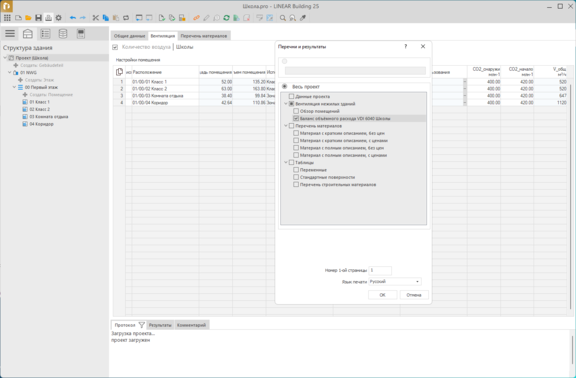This screenshot has height=378, width=576.
Task: Click the Отмена button
Action: tap(414, 295)
